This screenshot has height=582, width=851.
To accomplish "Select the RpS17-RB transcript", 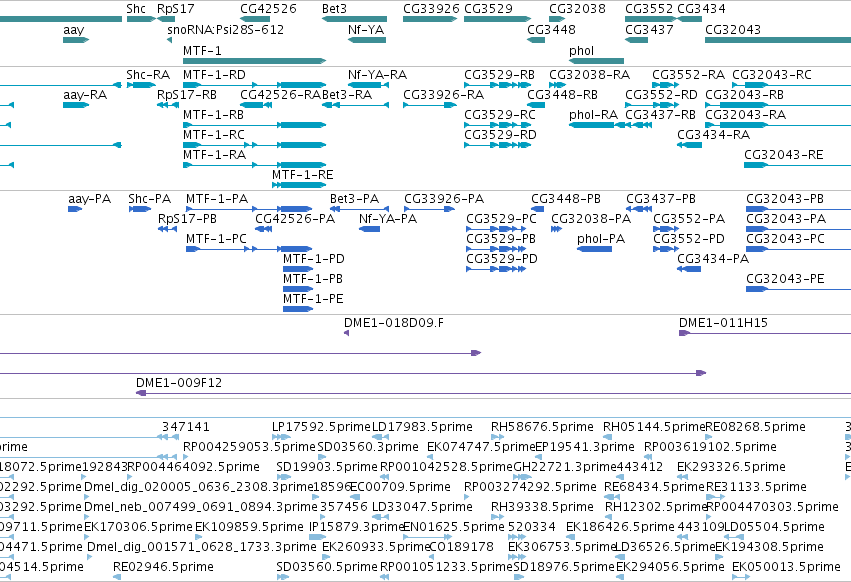I will point(167,105).
